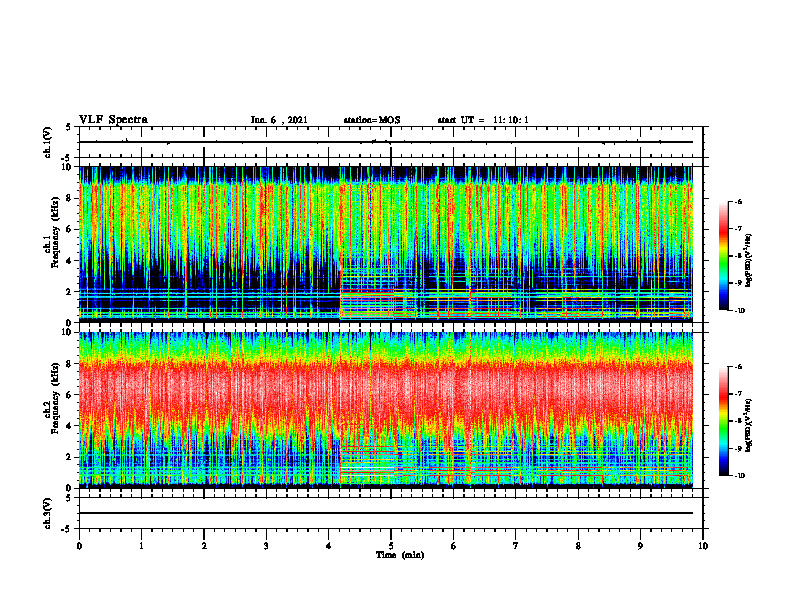The width and height of the screenshot is (792, 612).
Task: Click the "-10" label on ch.1 color bar
Action: 740,311
